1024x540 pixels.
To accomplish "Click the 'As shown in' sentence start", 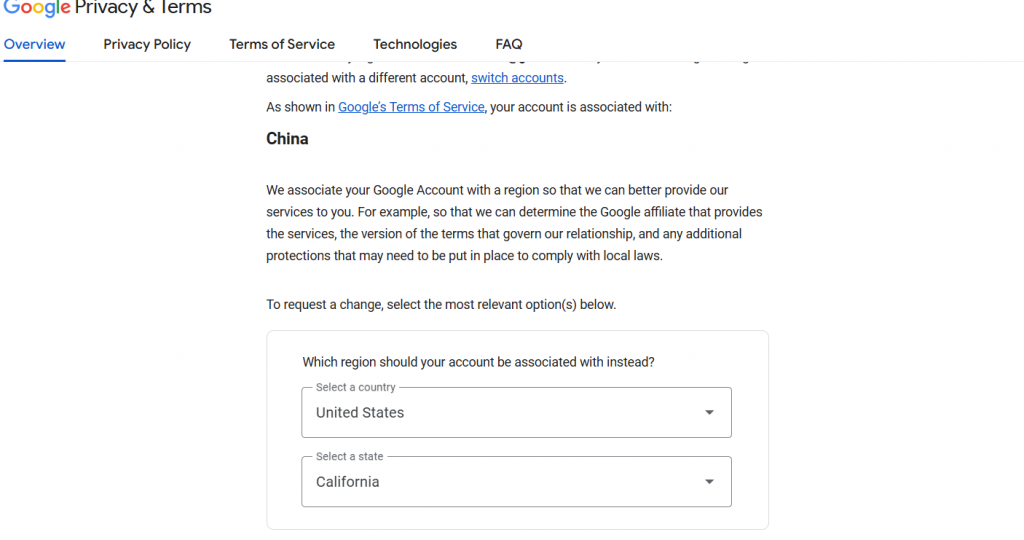I will pos(301,107).
